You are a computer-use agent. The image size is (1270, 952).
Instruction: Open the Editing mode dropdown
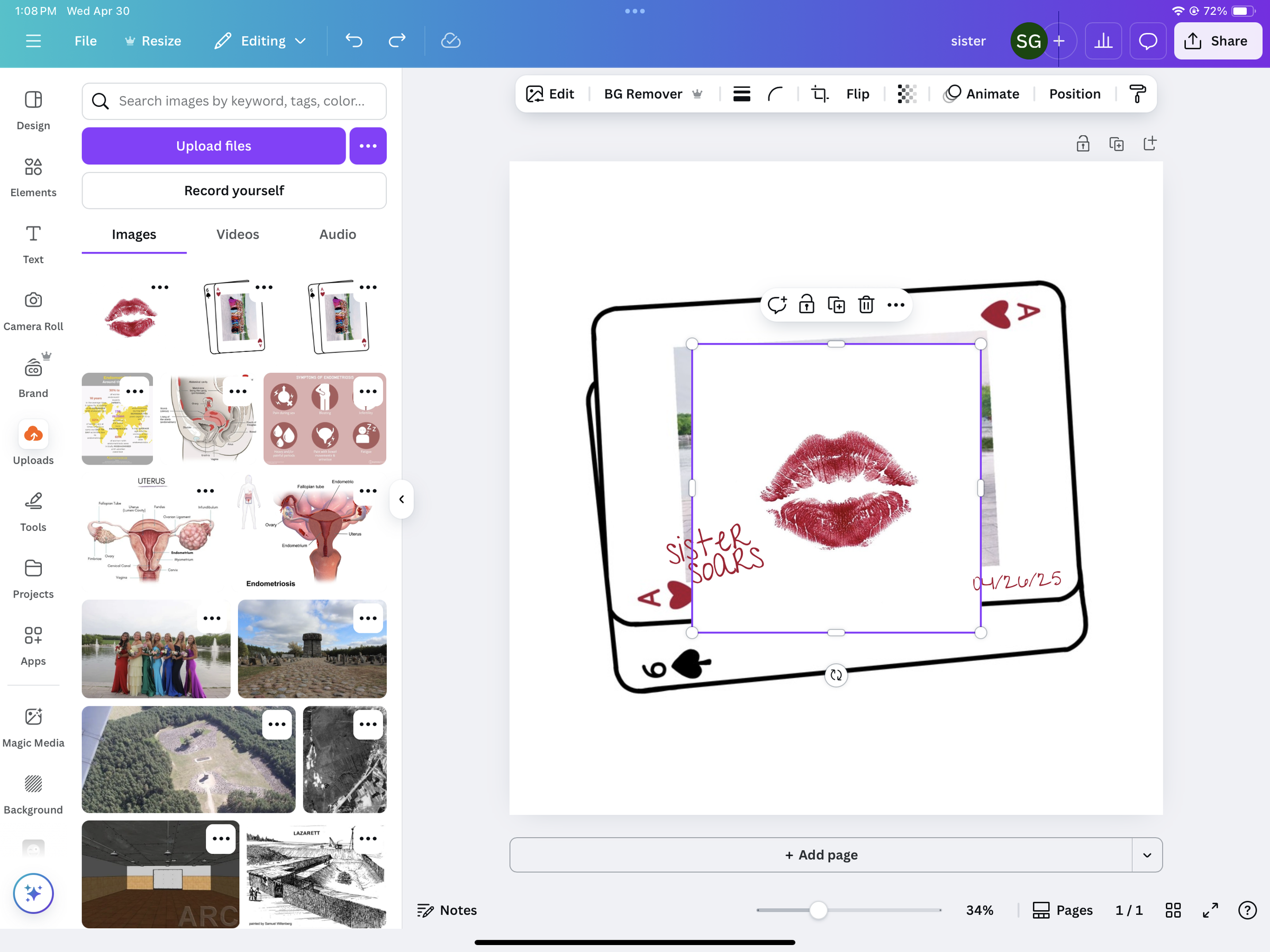click(x=261, y=41)
